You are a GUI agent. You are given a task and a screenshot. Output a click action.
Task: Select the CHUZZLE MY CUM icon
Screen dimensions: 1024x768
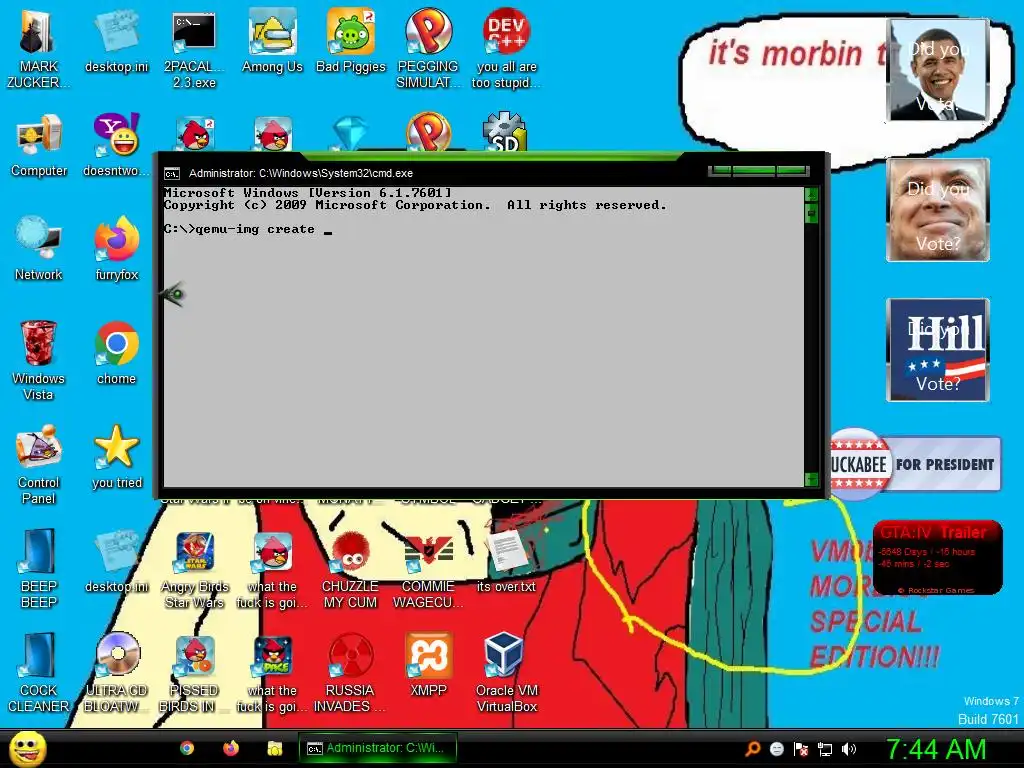click(351, 569)
